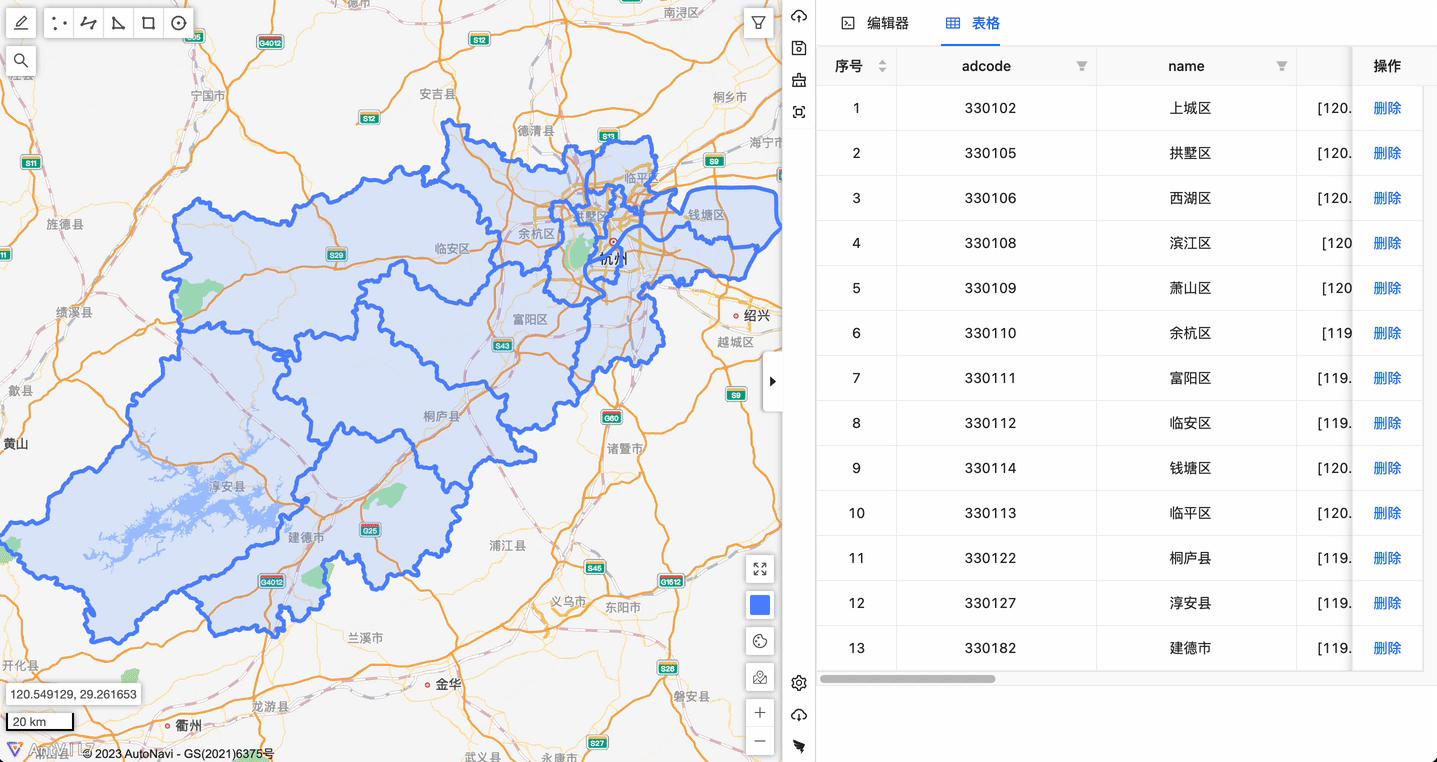Open the name column filter dropdown
Screen dimensions: 1437x762
[x=1281, y=66]
